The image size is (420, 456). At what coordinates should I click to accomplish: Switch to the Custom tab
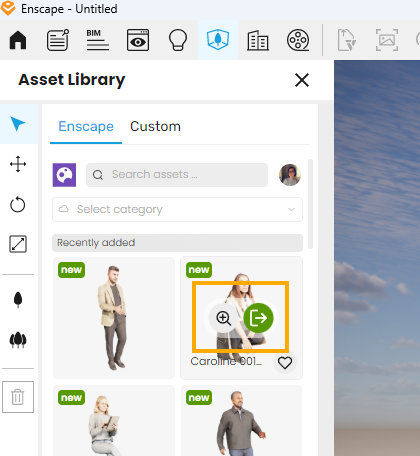155,127
